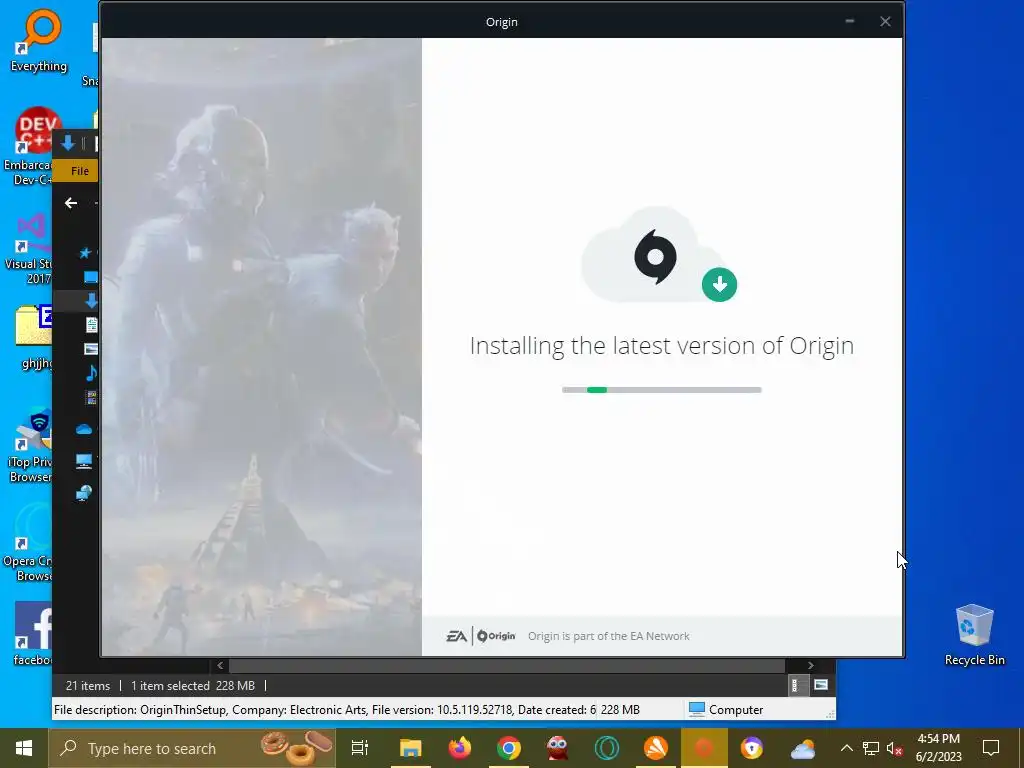The image size is (1024, 768).
Task: Select the facebook desktop shortcut
Action: click(33, 634)
